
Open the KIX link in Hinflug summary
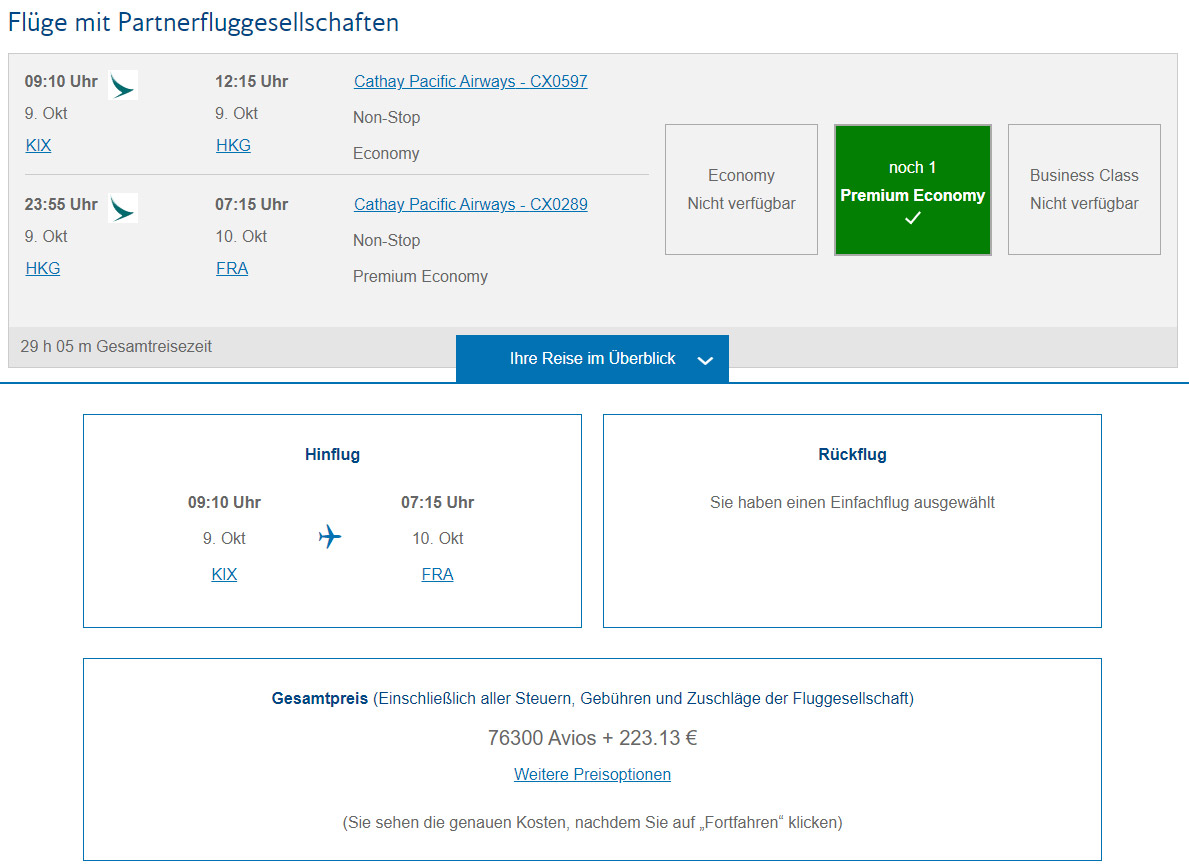[224, 574]
